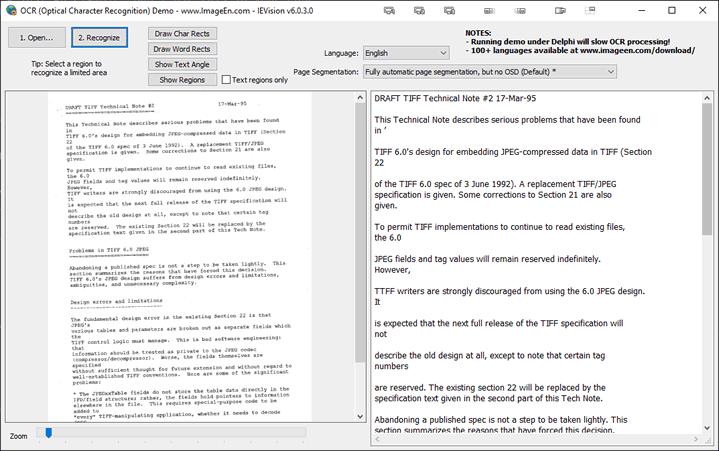Click the scanned TIFF document image
The width and height of the screenshot is (719, 451).
pyautogui.click(x=180, y=257)
